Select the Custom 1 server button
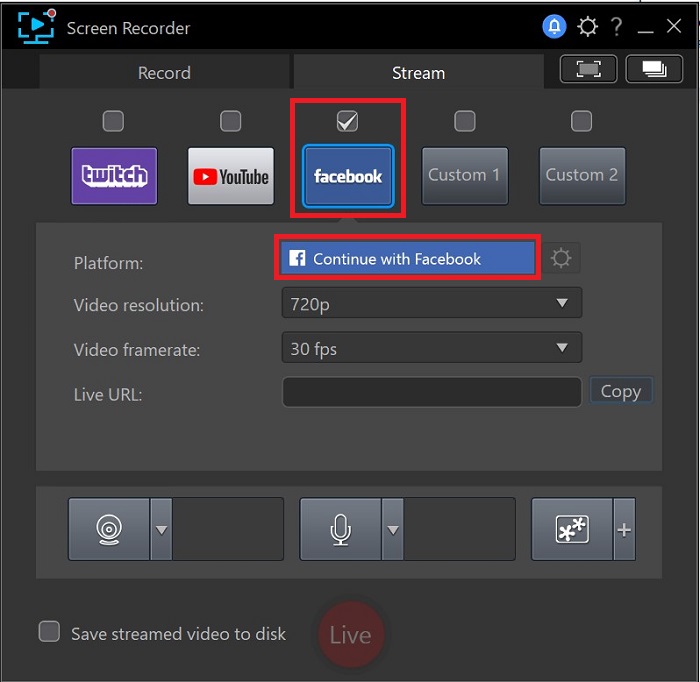 tap(465, 176)
